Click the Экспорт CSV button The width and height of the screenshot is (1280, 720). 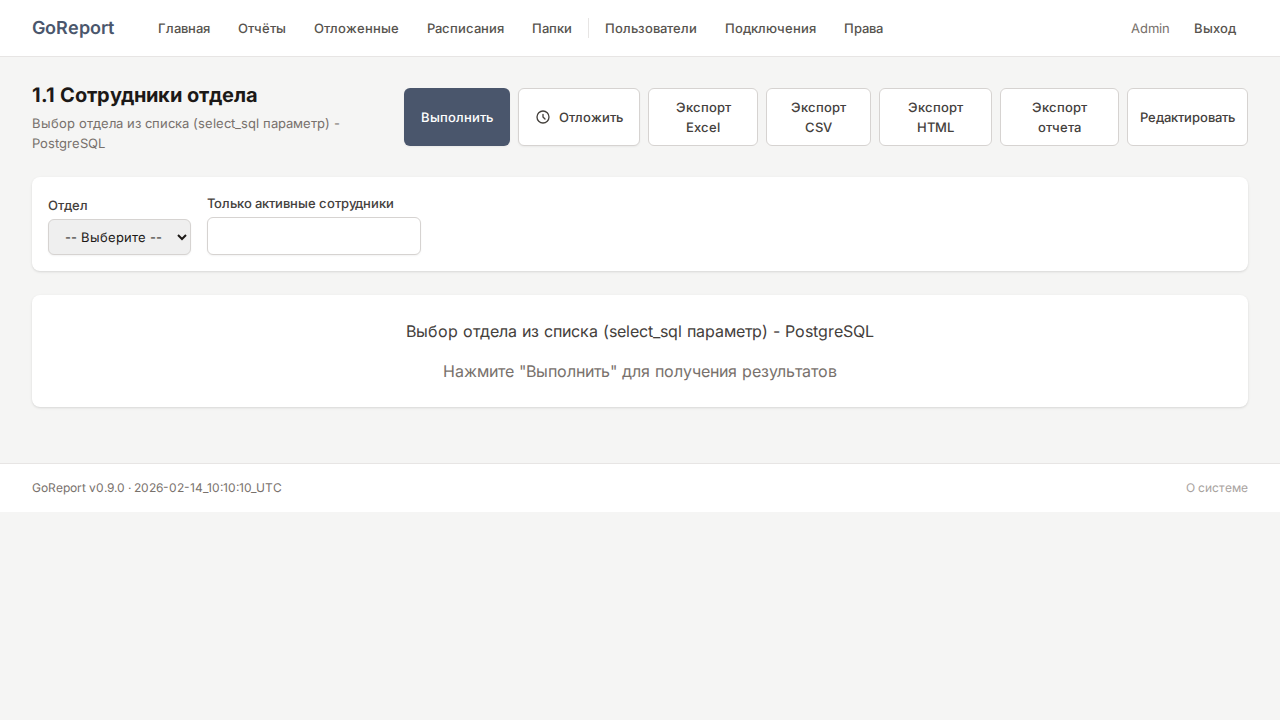click(x=818, y=117)
